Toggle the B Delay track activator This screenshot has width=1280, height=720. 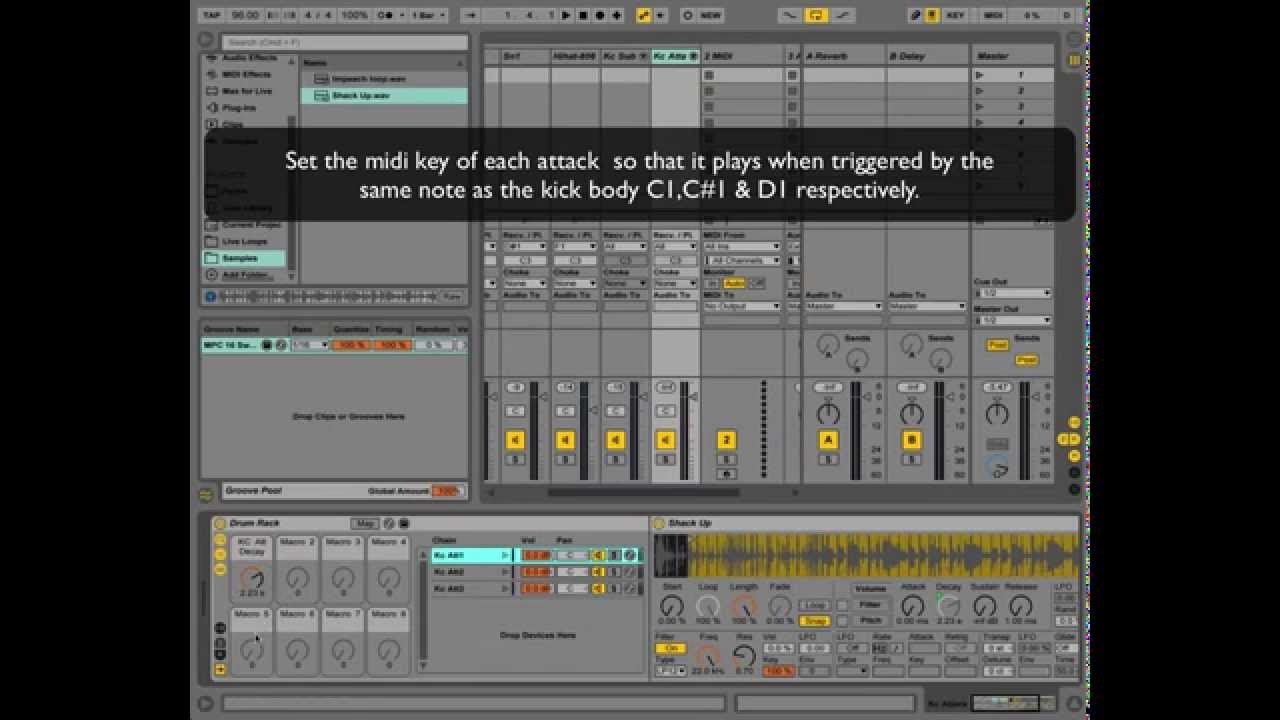tap(911, 440)
